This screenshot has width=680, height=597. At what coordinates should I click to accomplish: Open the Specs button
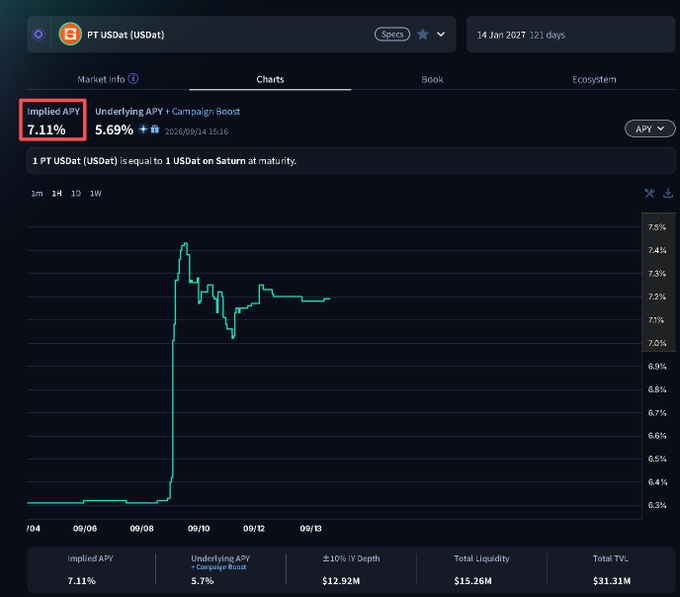click(392, 34)
